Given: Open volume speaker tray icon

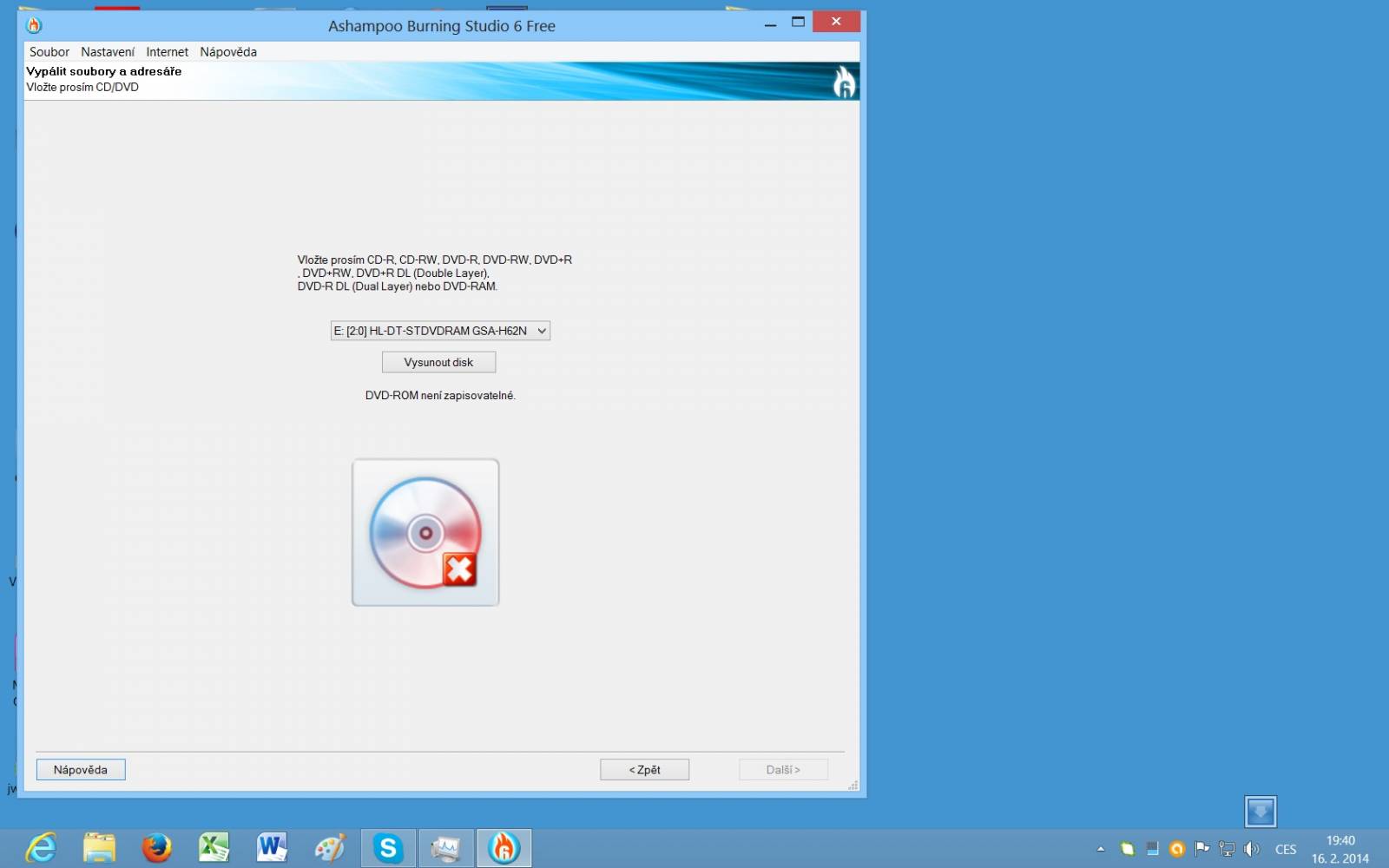Looking at the screenshot, I should pyautogui.click(x=1251, y=849).
